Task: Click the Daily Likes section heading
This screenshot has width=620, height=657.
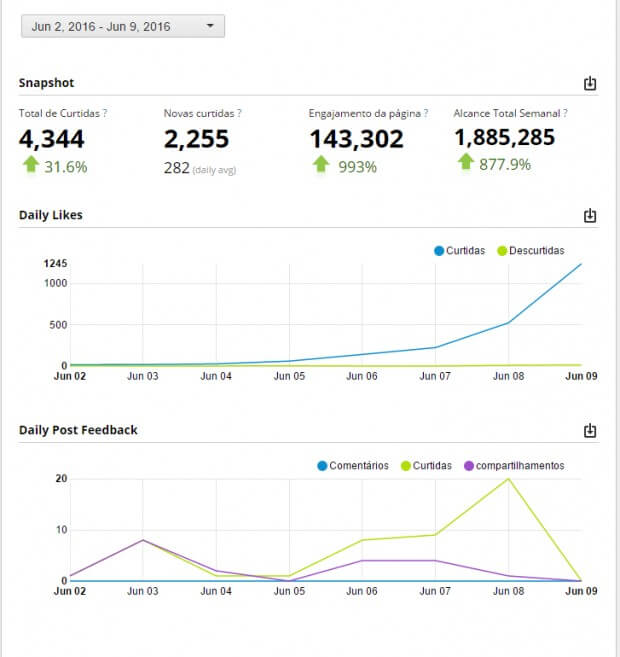Action: pos(51,215)
